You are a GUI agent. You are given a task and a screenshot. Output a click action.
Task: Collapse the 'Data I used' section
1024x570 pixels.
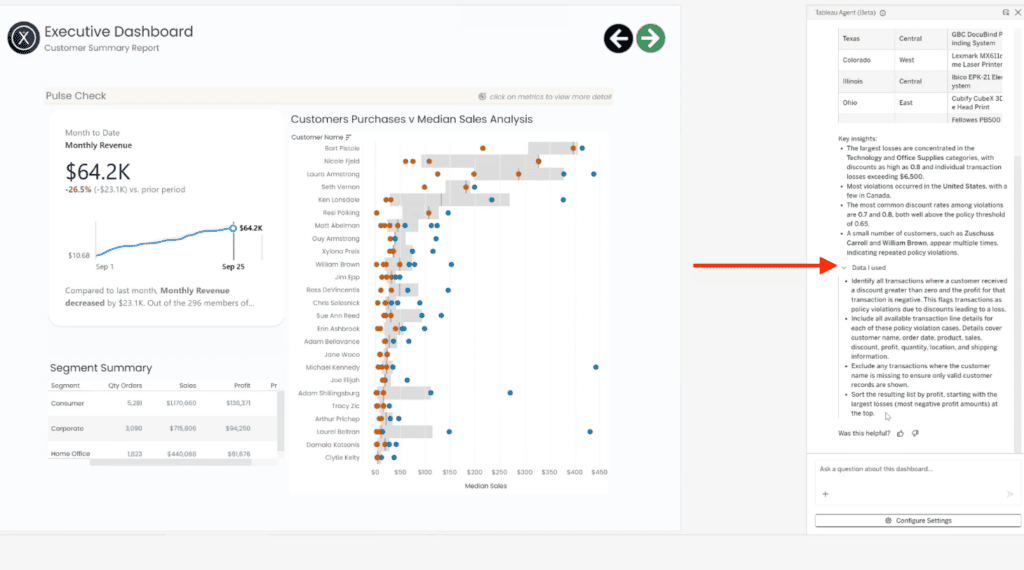click(x=844, y=268)
